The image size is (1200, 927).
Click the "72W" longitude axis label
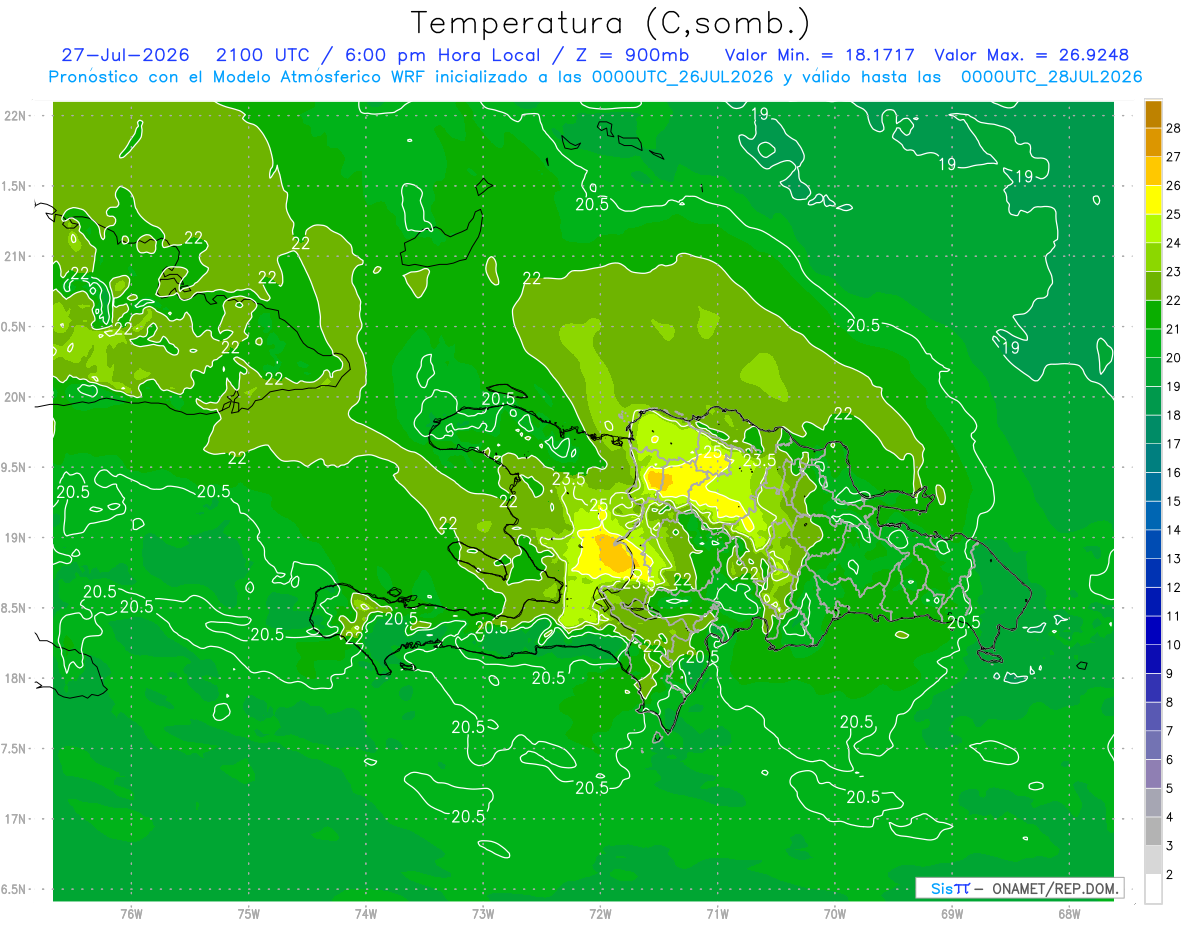(x=600, y=913)
